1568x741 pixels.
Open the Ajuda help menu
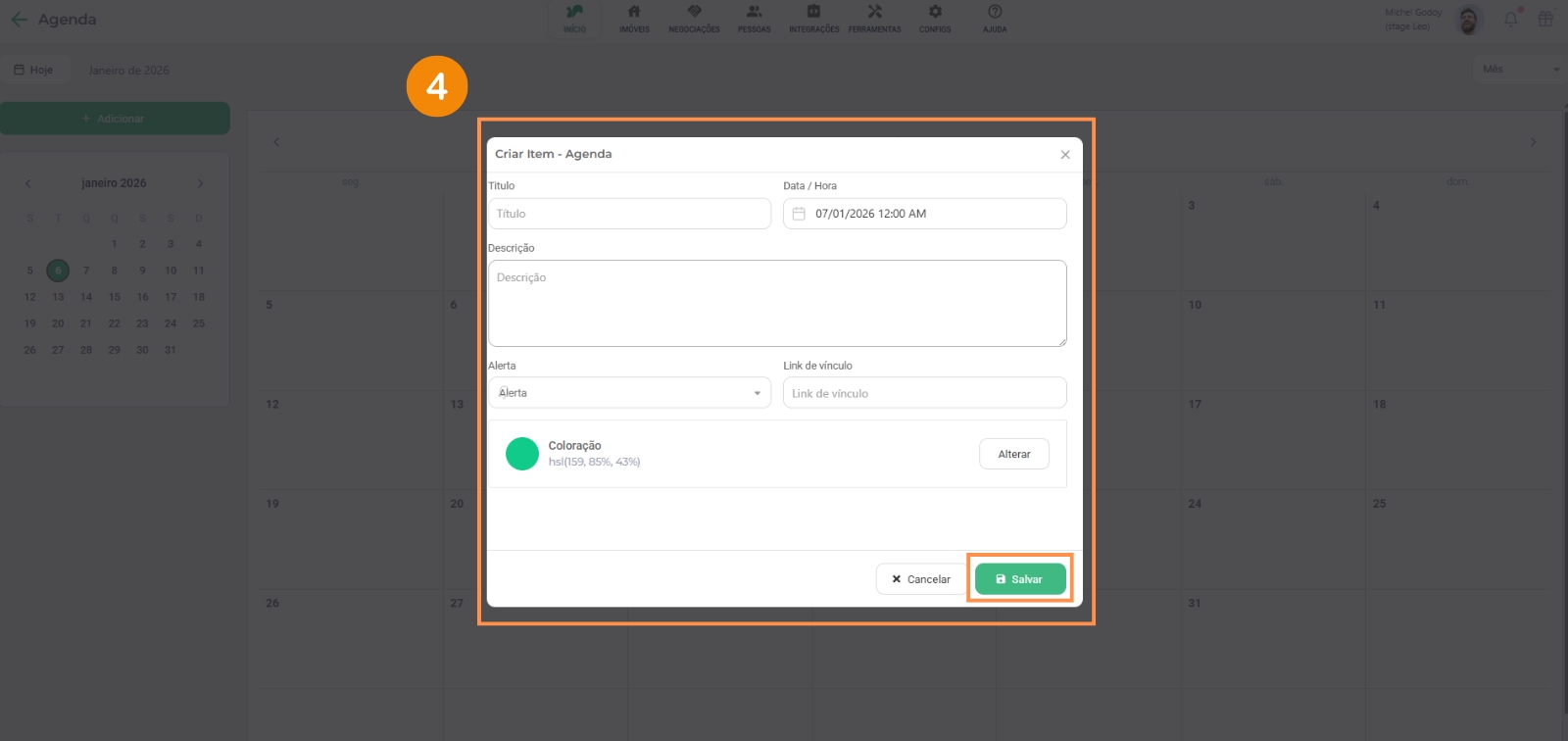995,18
